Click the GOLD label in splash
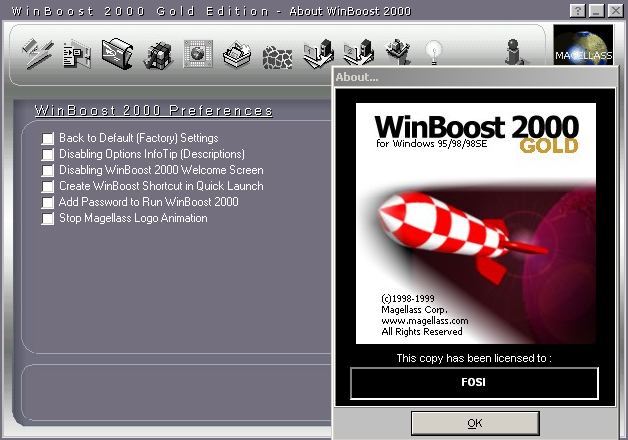The height and width of the screenshot is (440, 628). click(x=549, y=146)
